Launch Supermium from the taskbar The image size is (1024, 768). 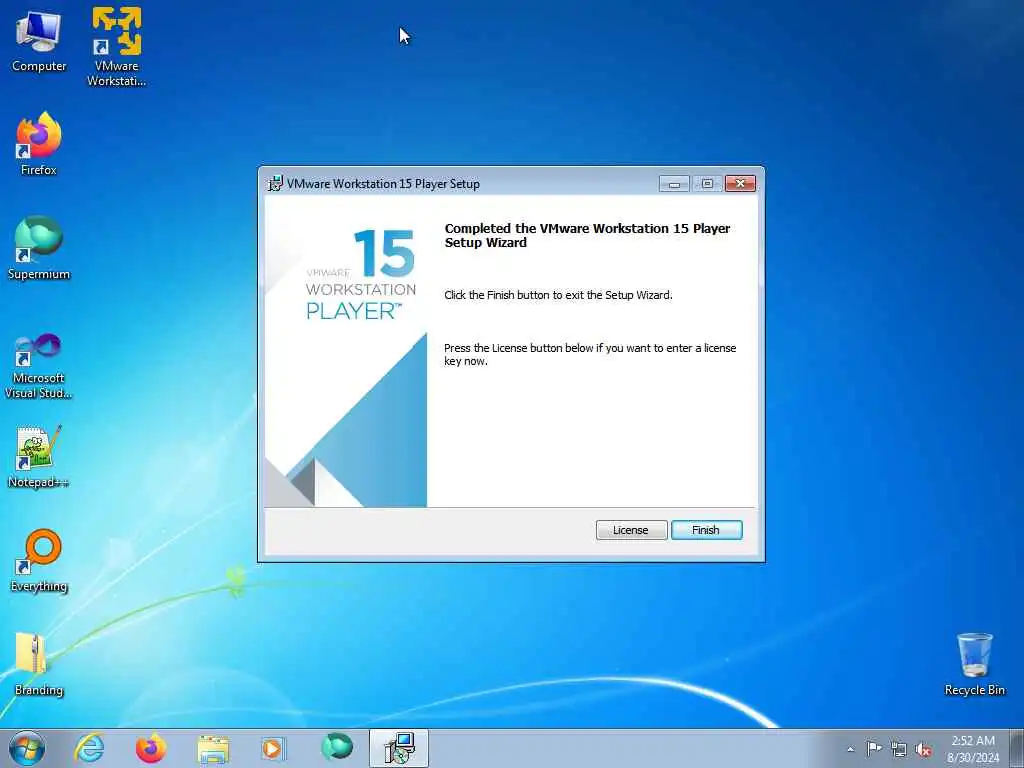337,747
